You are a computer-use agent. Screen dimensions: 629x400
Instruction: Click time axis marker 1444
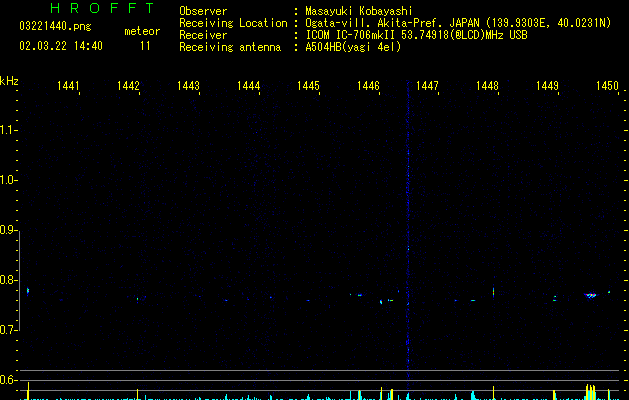pyautogui.click(x=248, y=86)
